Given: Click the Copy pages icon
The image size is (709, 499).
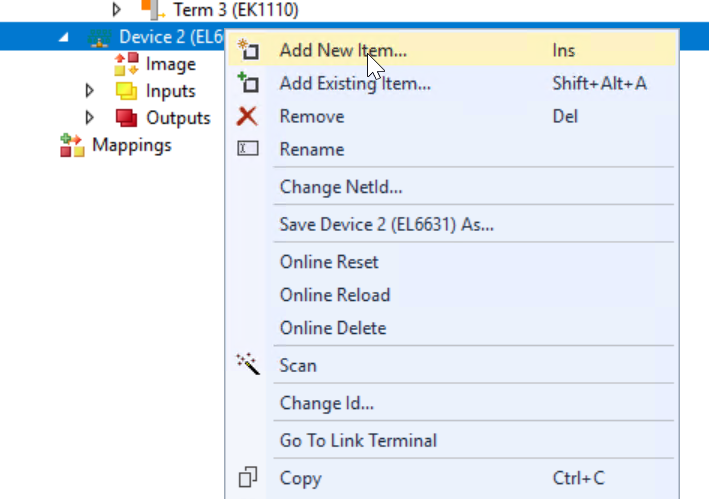Looking at the screenshot, I should pyautogui.click(x=248, y=477).
